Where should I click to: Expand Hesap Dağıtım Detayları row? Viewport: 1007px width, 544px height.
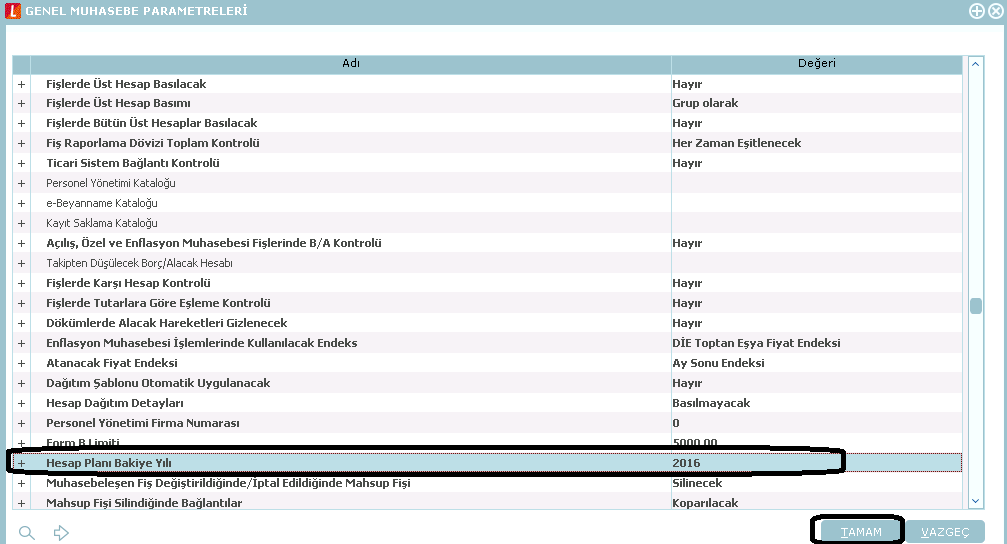click(21, 403)
